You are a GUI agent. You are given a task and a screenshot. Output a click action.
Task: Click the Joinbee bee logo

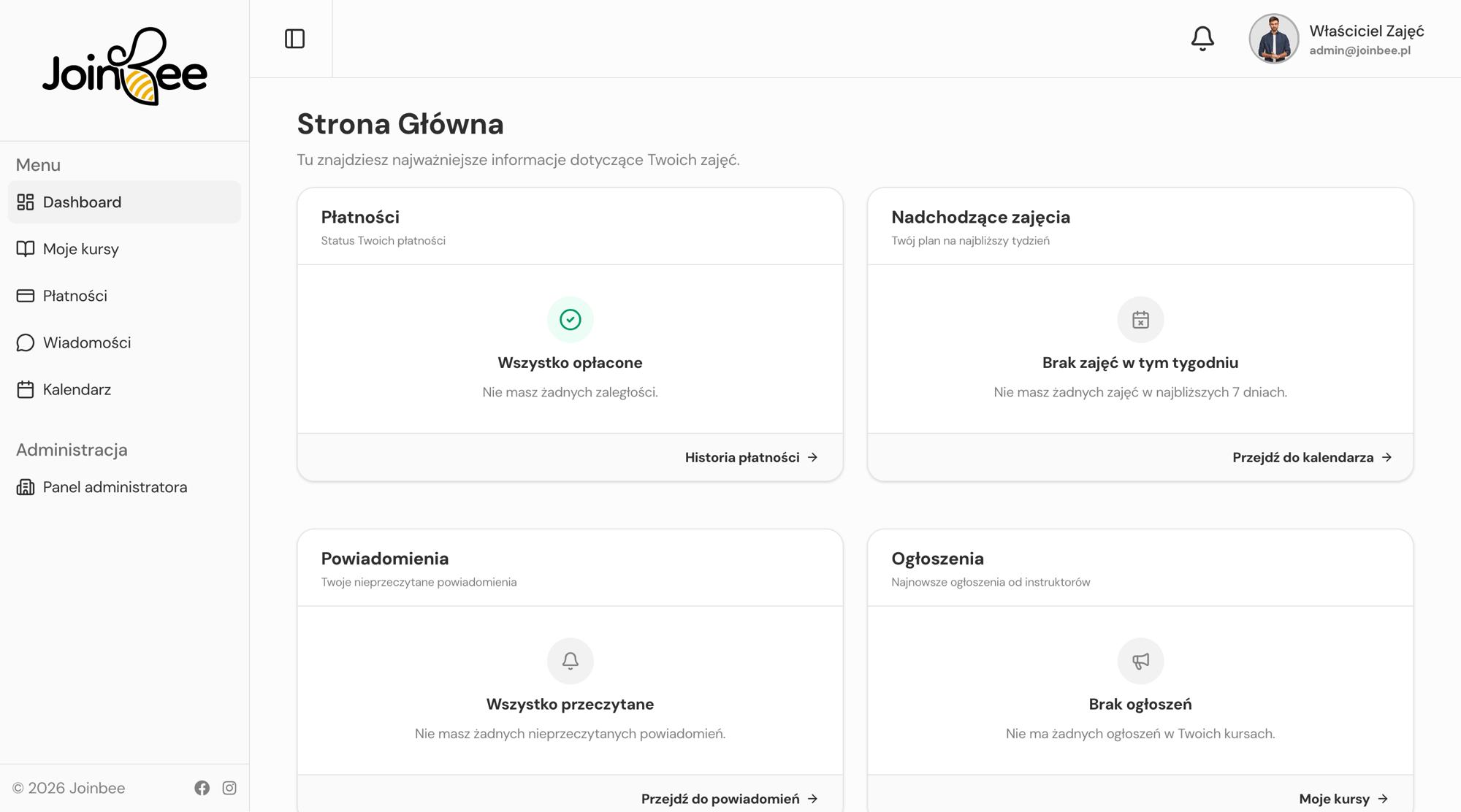[x=125, y=66]
